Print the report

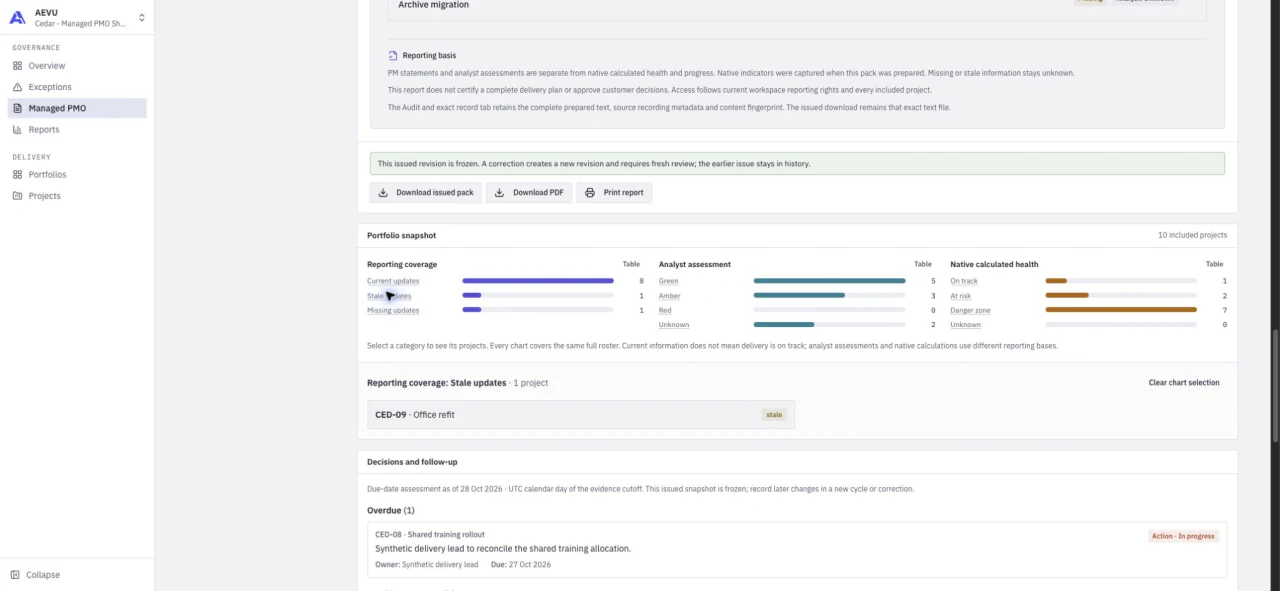pos(614,193)
